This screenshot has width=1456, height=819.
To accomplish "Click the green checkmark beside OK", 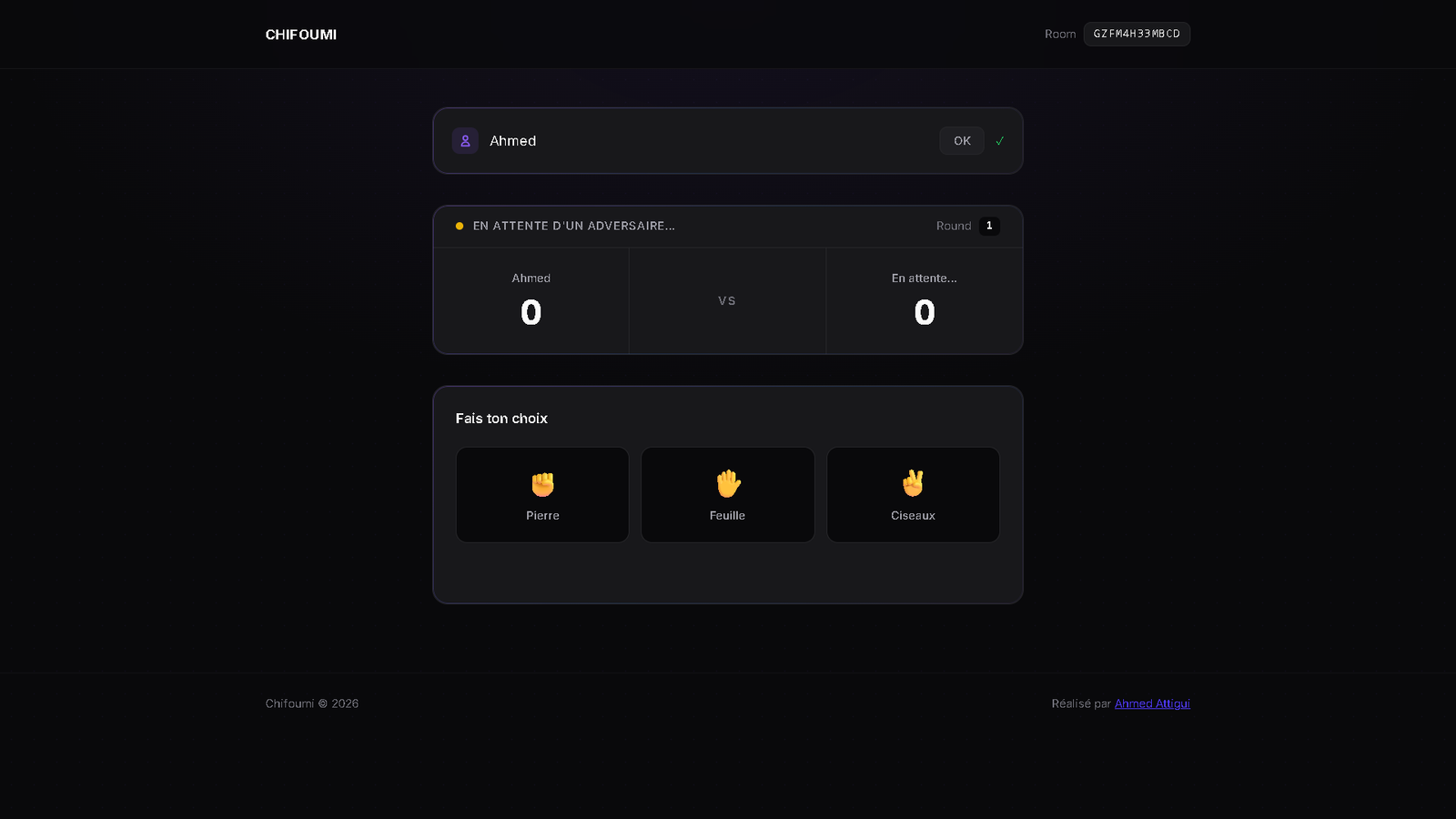I will coord(1000,141).
